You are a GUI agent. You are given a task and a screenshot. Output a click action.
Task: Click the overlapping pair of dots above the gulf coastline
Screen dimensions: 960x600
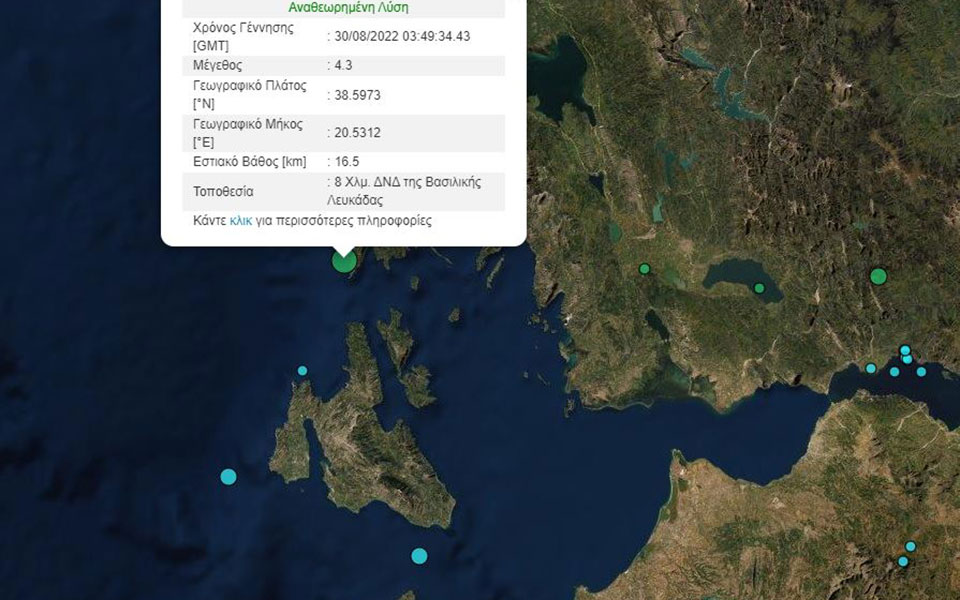coord(906,356)
